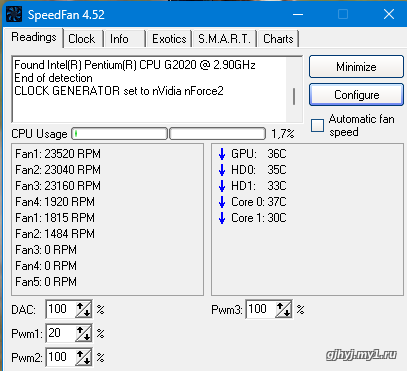Viewport: 407px width, 371px height.
Task: Click the 'Fan3: 0 RPM' reading
Action: click(x=46, y=250)
